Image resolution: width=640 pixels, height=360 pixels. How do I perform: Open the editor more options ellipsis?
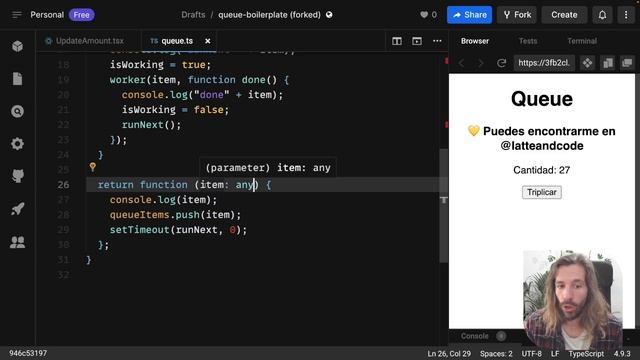(437, 41)
